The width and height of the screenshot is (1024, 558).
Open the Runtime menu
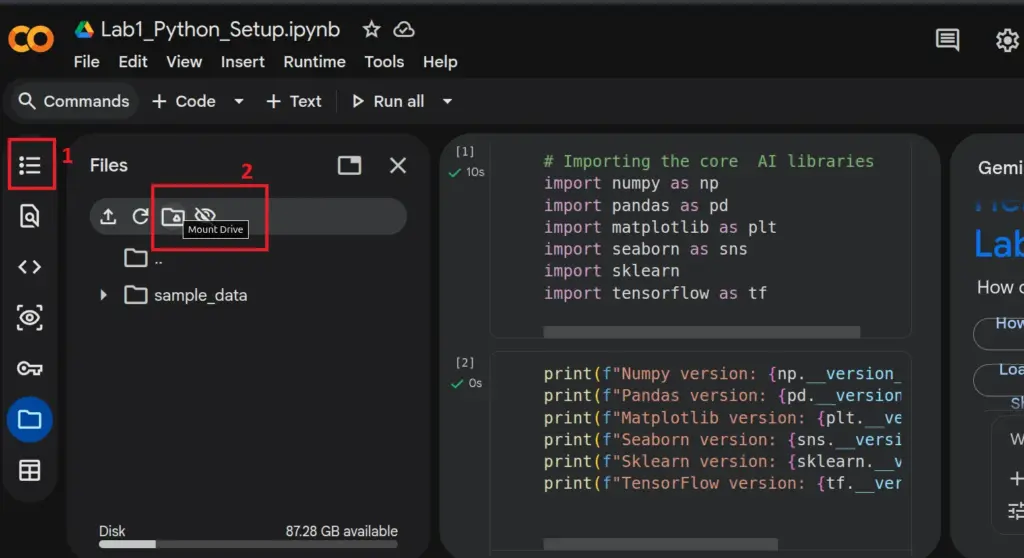(314, 62)
